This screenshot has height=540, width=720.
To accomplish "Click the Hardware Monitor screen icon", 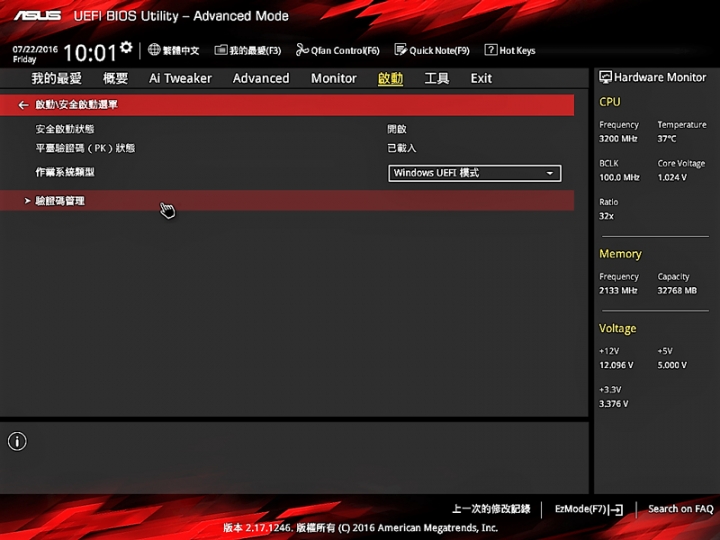I will coord(605,77).
